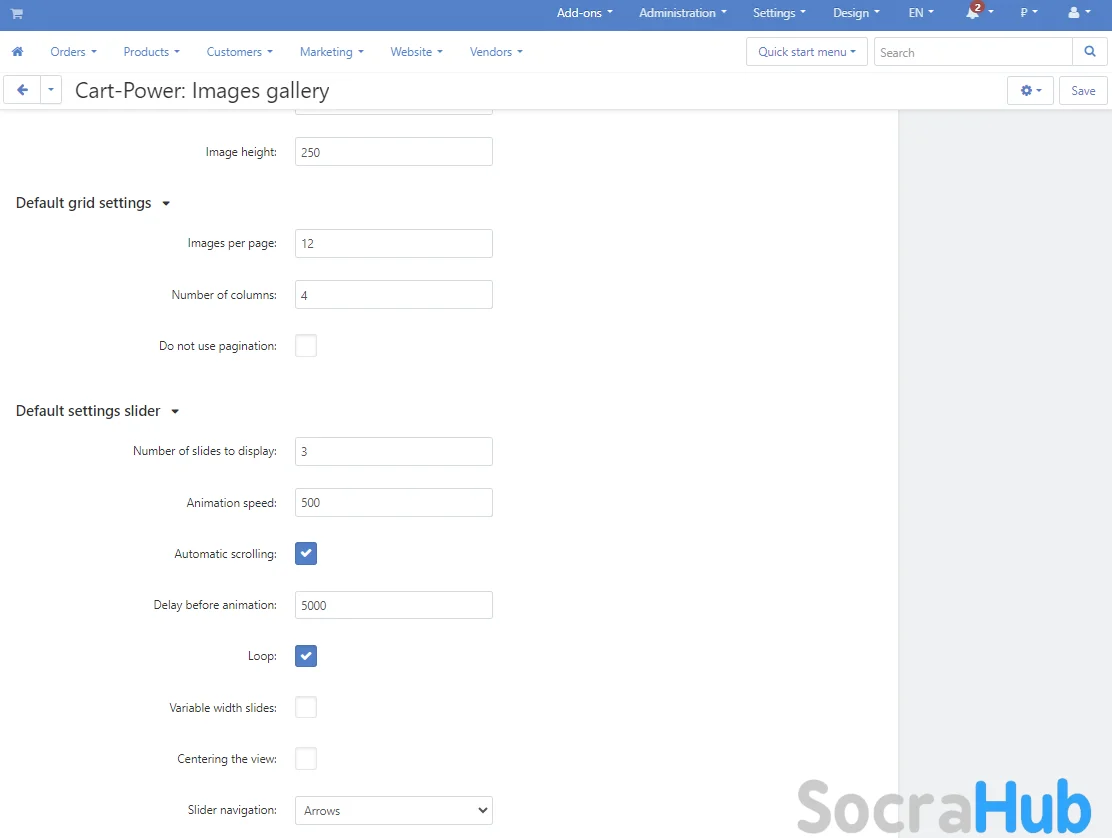Image resolution: width=1112 pixels, height=838 pixels.
Task: Click the back arrow button
Action: coord(22,90)
